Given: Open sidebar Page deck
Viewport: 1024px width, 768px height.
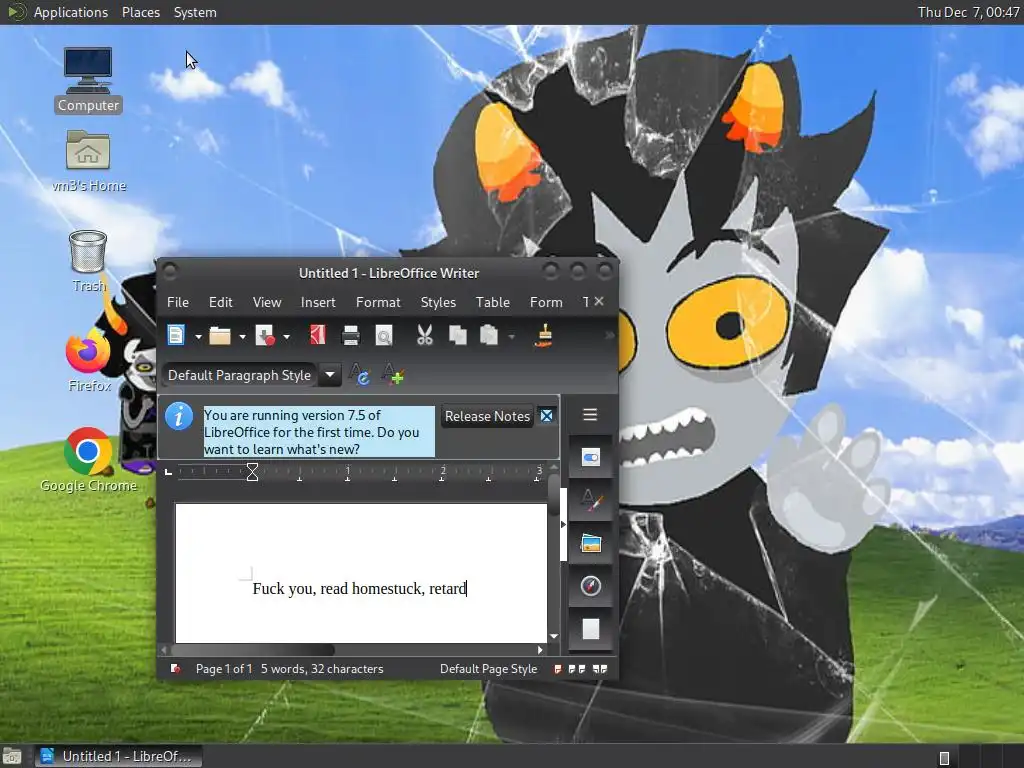Looking at the screenshot, I should coord(590,629).
